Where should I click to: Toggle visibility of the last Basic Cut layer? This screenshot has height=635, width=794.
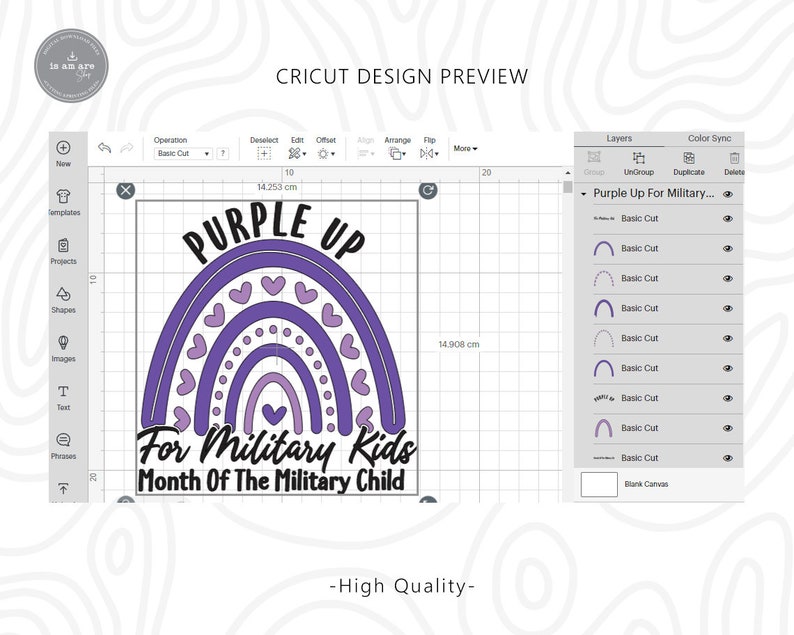coord(728,458)
